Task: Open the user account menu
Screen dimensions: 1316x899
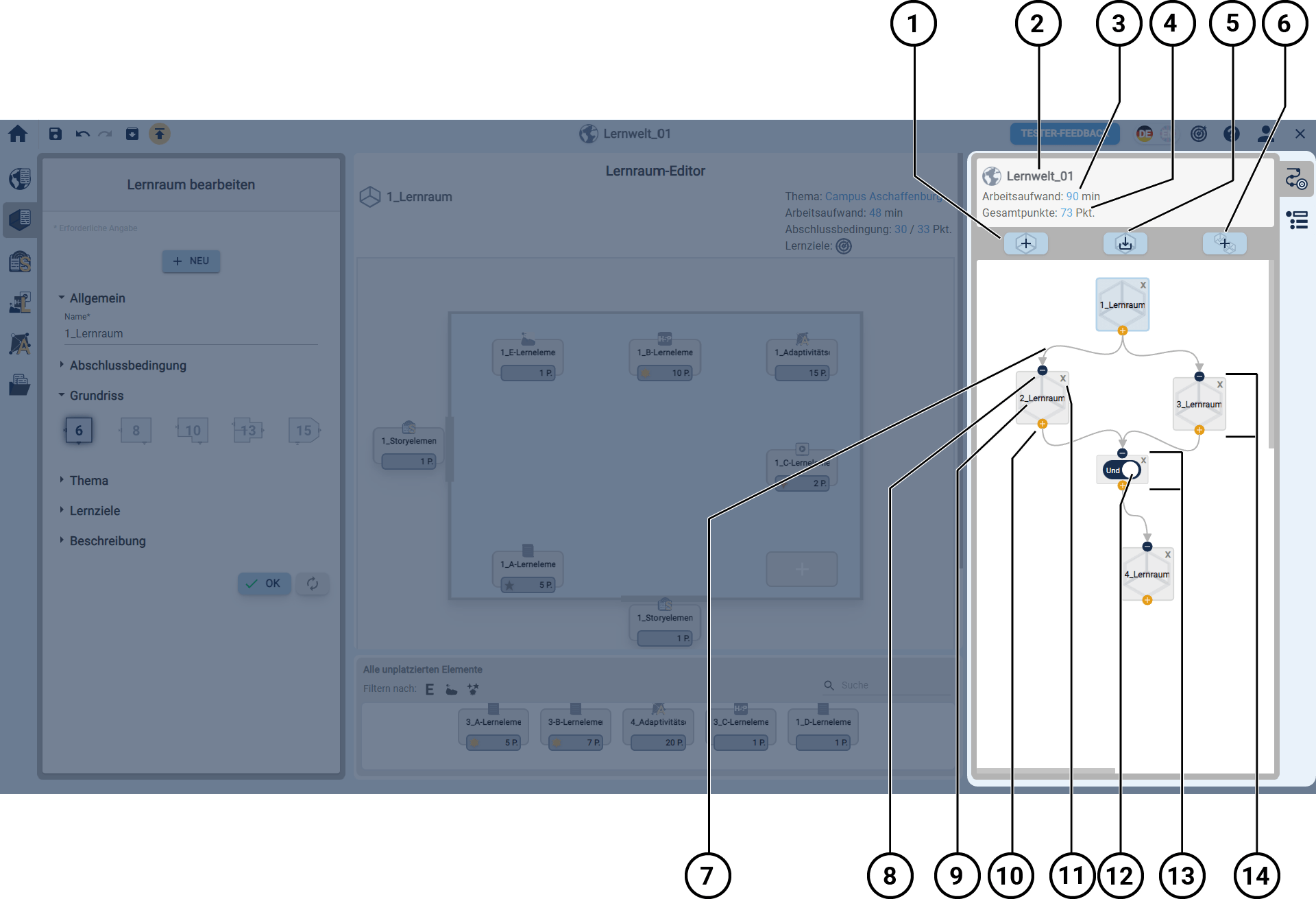Action: [x=1265, y=134]
